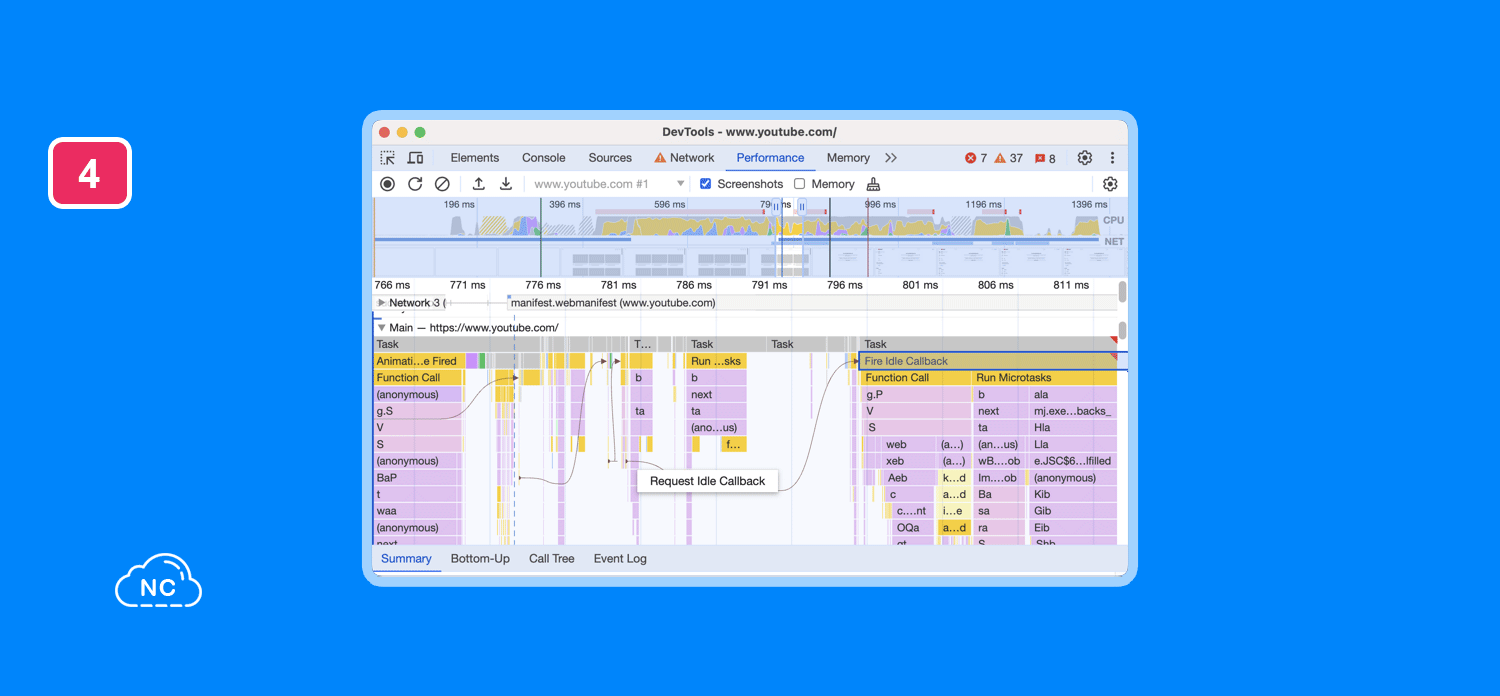This screenshot has height=696, width=1500.
Task: Select the g.S flame chart entry
Action: 418,411
